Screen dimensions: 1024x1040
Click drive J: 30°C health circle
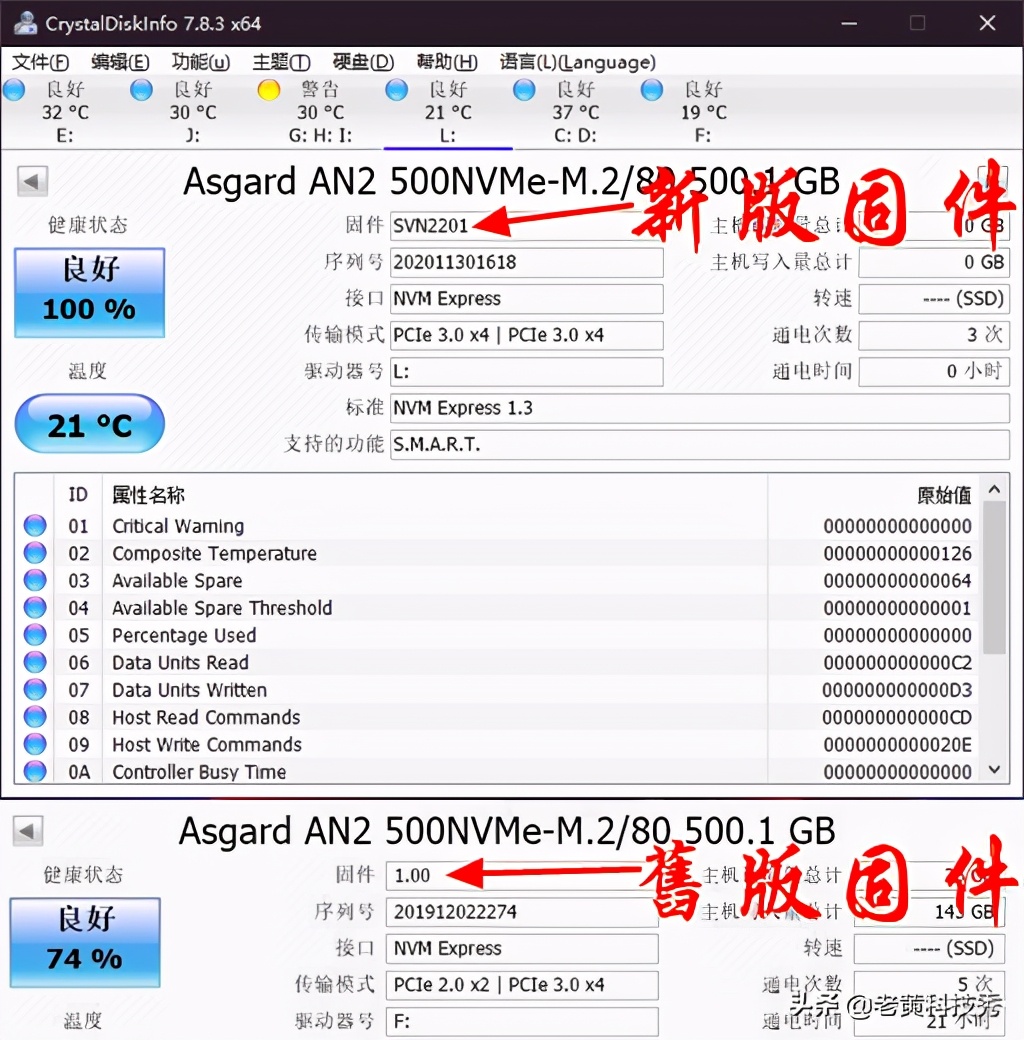[141, 89]
